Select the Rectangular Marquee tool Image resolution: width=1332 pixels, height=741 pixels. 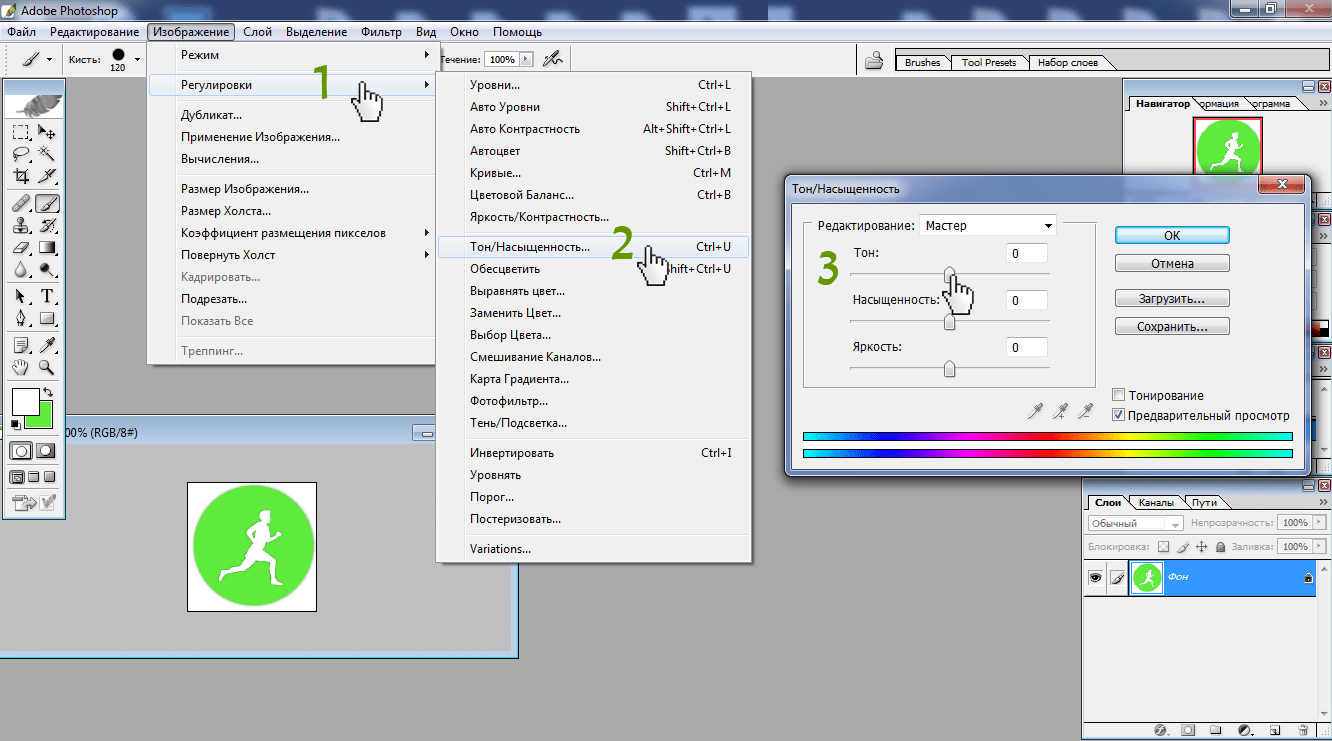tap(21, 132)
